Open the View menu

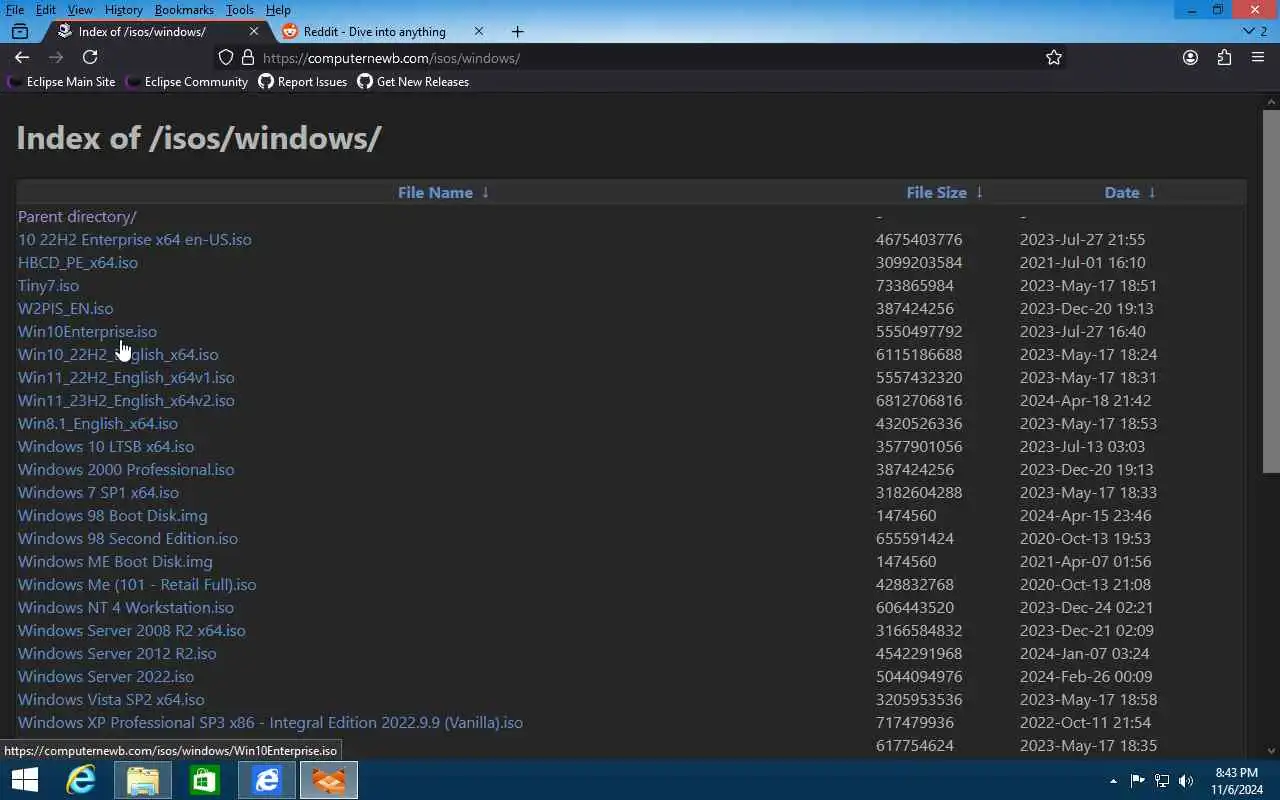80,9
